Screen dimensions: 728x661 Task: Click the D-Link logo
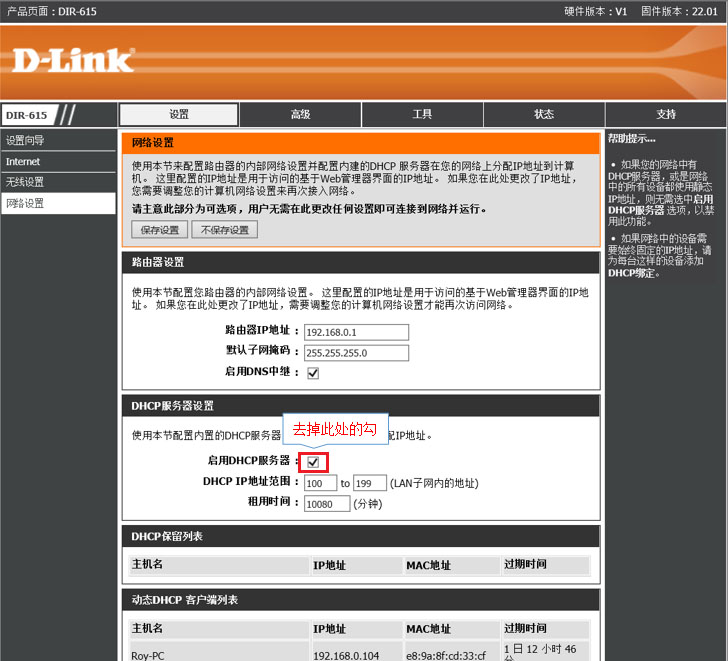point(72,60)
